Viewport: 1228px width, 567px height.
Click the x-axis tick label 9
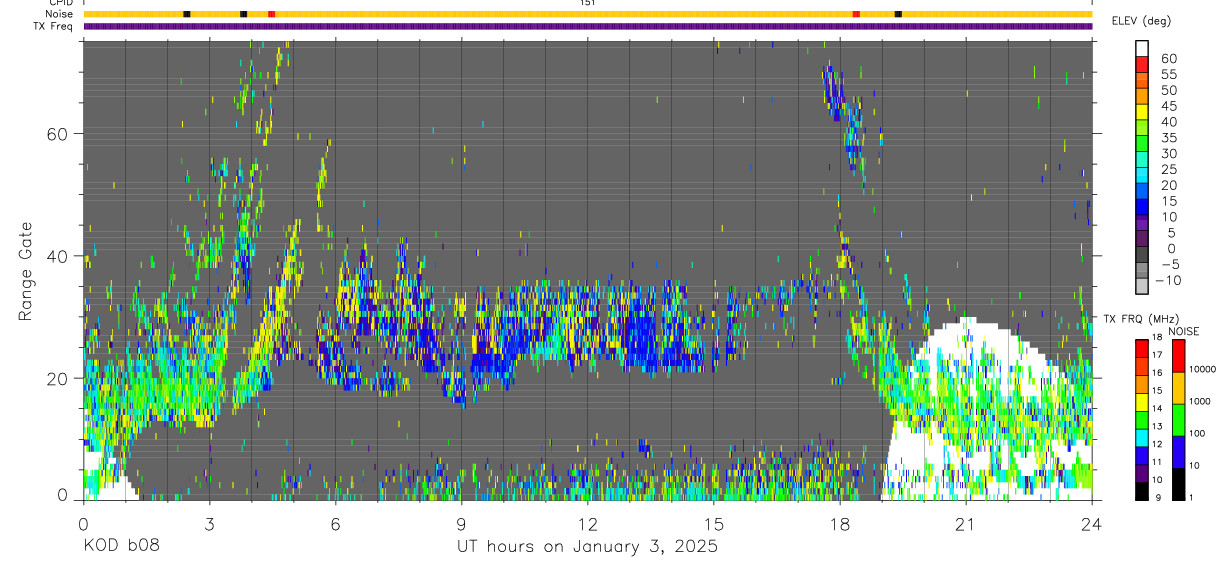461,525
